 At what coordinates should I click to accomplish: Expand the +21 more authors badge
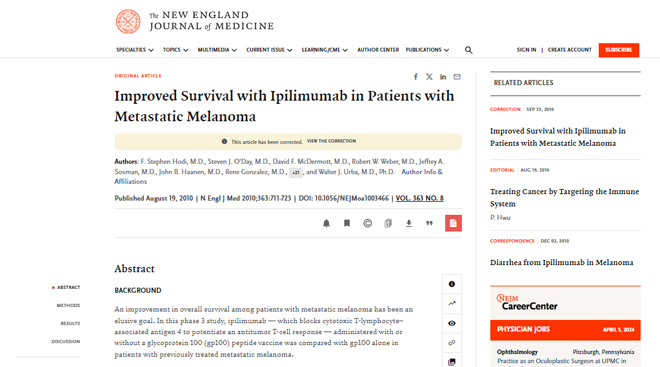295,173
